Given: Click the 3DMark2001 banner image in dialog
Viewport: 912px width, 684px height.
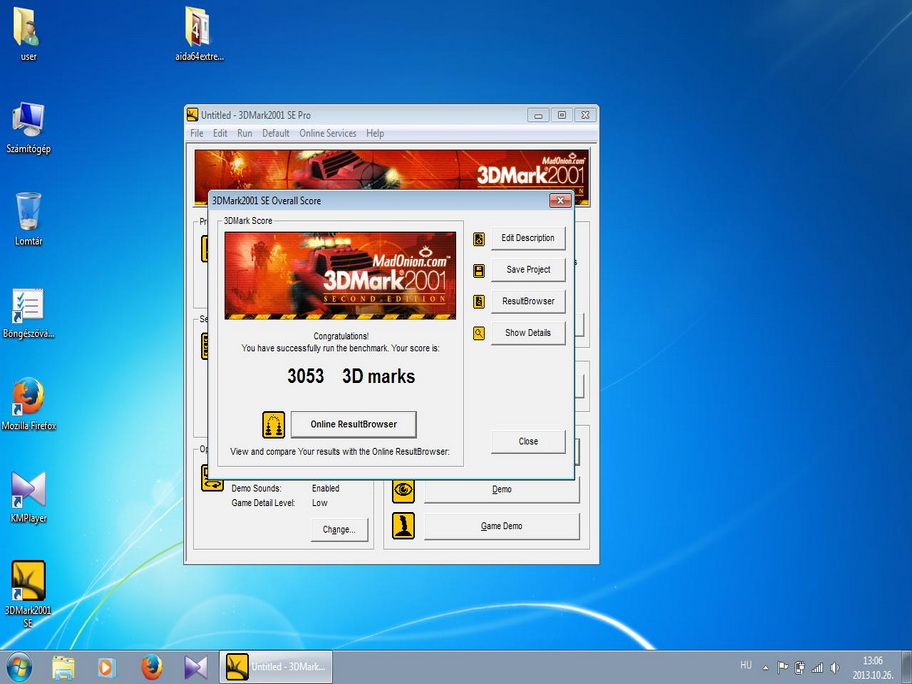Looking at the screenshot, I should [340, 276].
